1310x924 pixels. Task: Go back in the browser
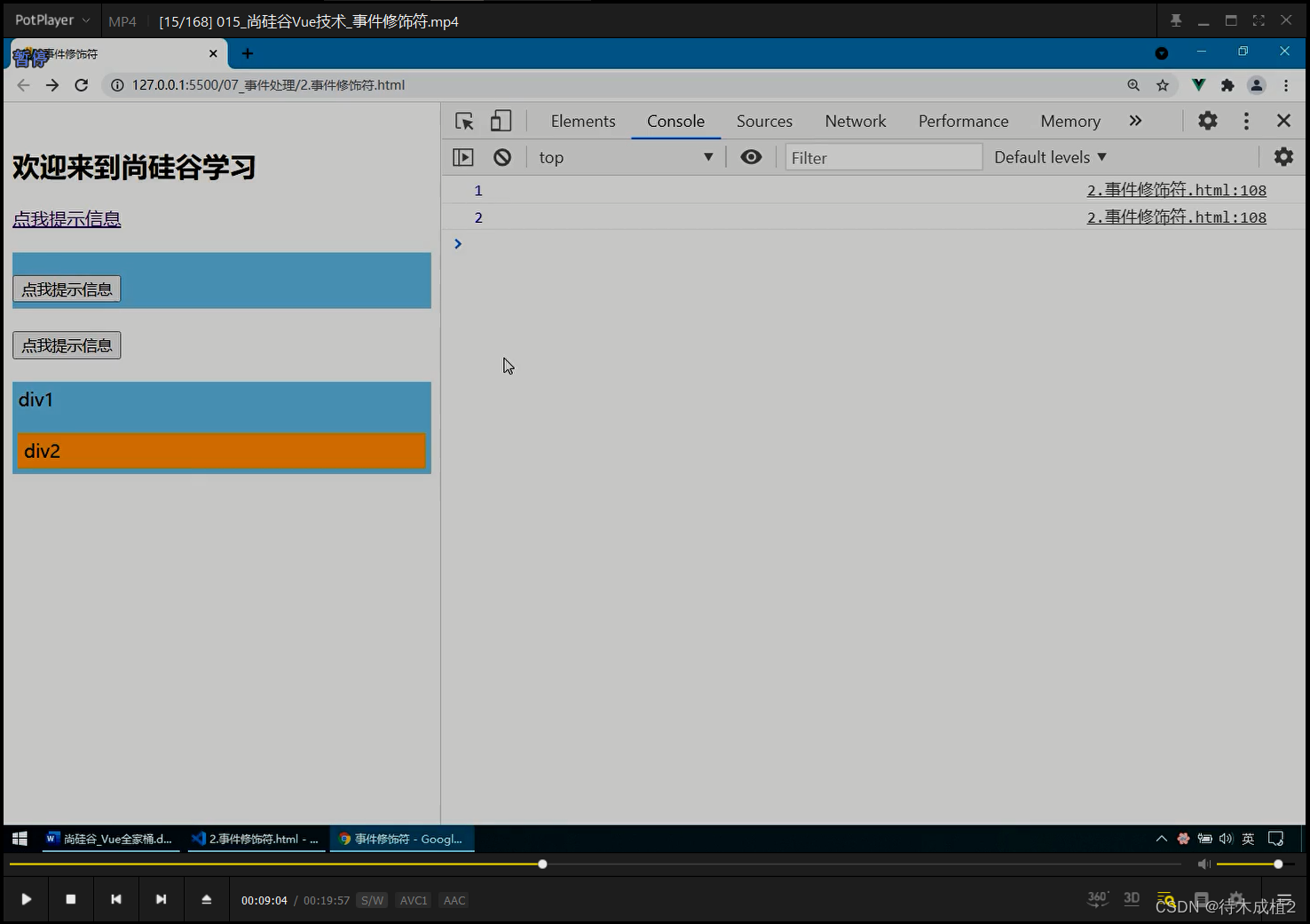point(23,85)
